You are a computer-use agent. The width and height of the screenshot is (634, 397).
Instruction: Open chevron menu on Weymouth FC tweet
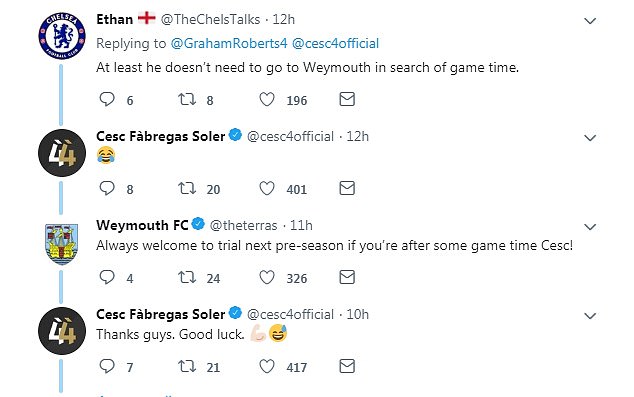point(590,227)
